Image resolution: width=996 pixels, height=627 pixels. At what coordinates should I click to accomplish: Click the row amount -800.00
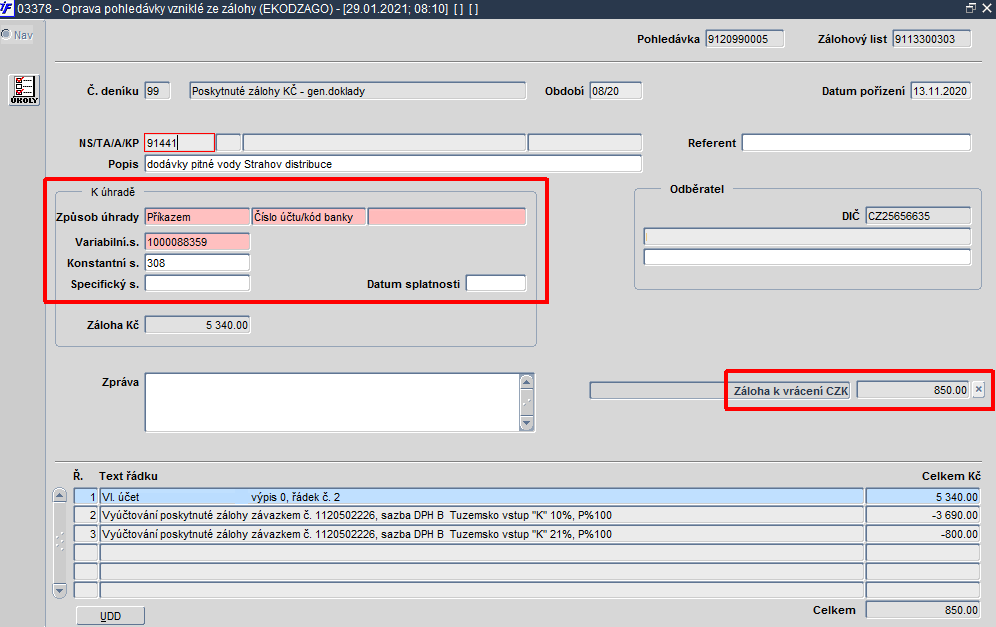click(922, 534)
